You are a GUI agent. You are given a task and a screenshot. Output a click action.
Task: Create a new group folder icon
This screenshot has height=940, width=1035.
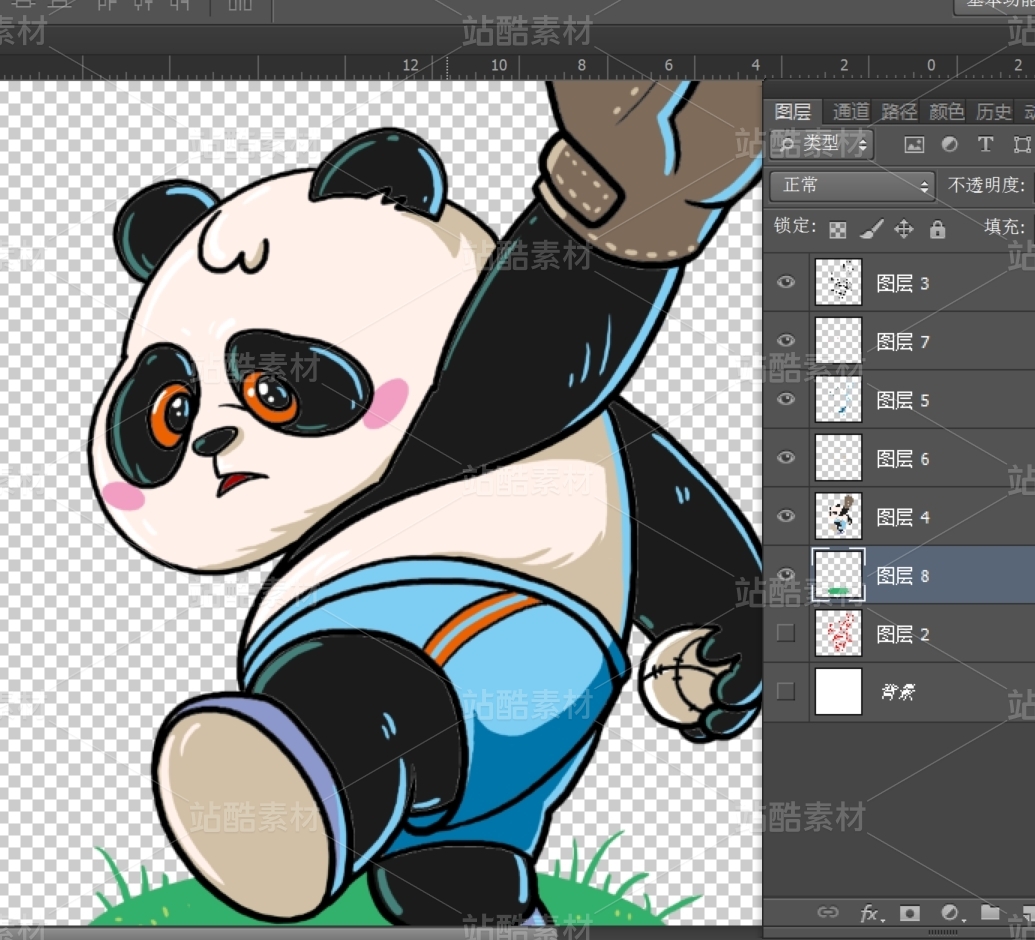989,912
